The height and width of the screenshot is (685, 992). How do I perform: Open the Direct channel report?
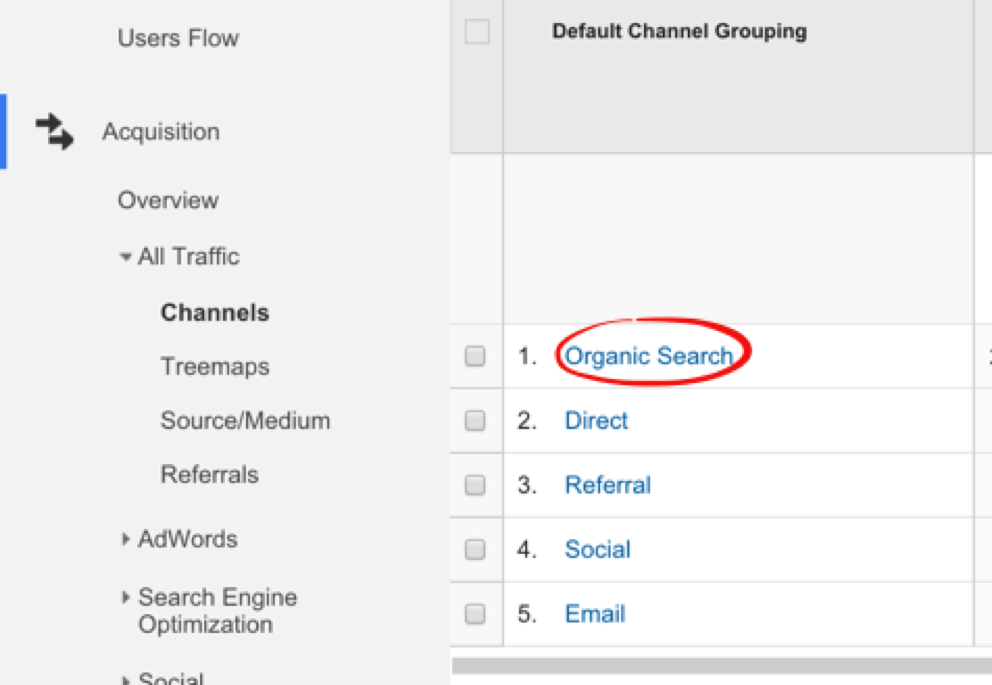pos(596,420)
